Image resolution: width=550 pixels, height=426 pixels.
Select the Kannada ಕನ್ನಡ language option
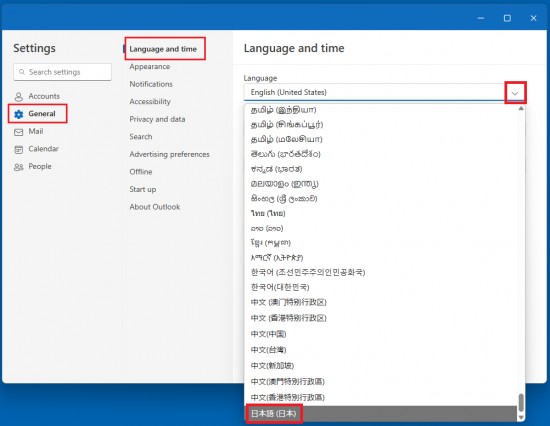click(381, 169)
